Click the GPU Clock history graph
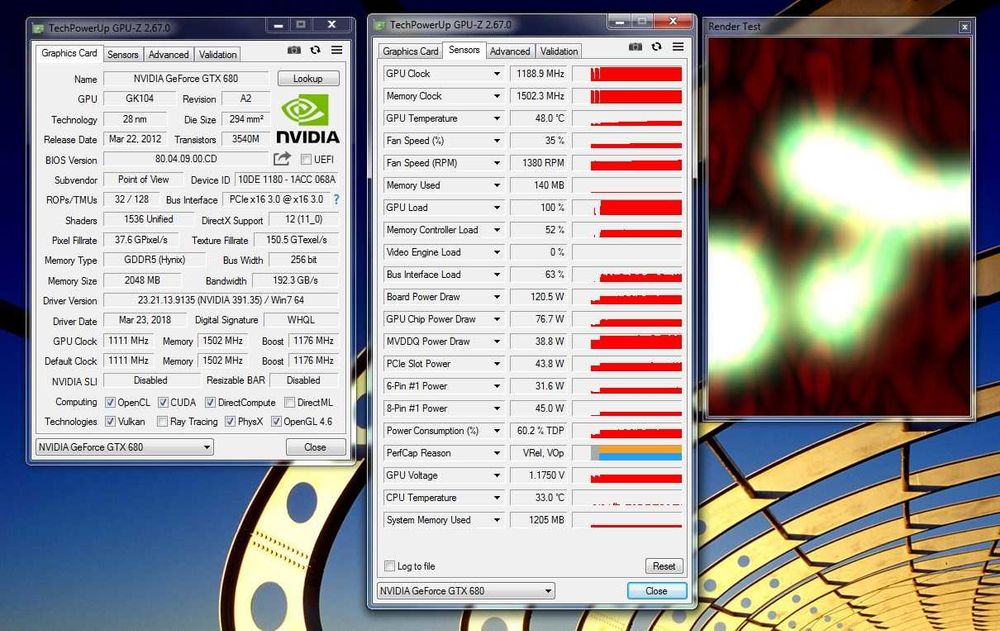The height and width of the screenshot is (631, 1000). tap(627, 74)
